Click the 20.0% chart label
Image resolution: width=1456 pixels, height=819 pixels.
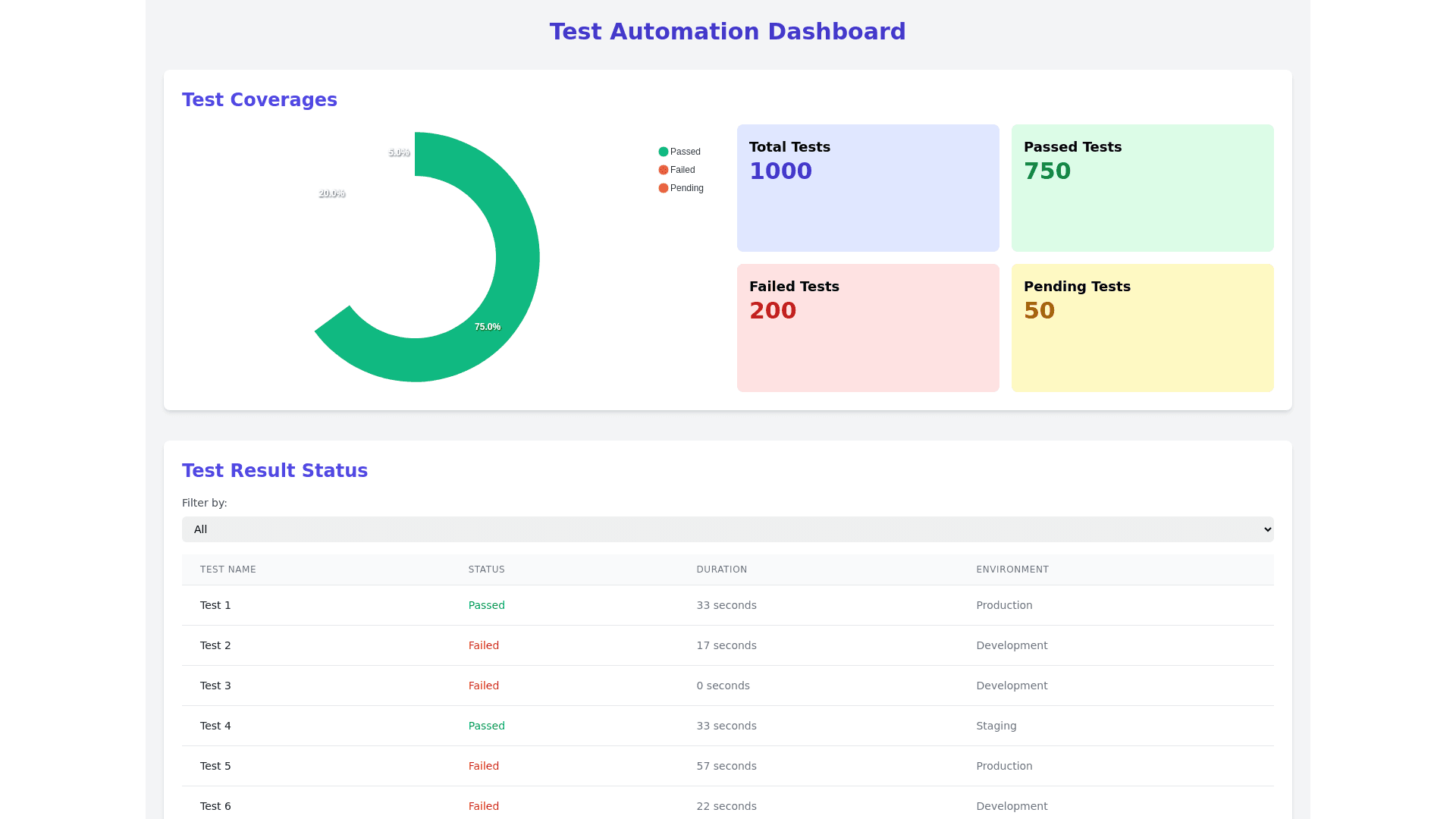[x=331, y=193]
